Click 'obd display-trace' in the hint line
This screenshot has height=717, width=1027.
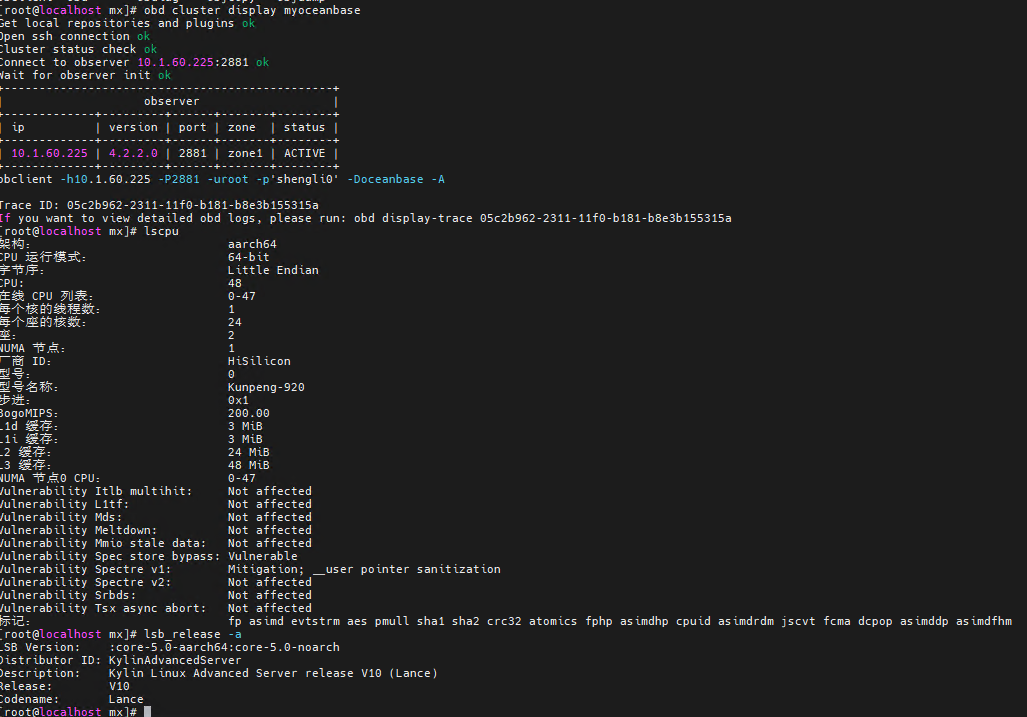pyautogui.click(x=413, y=218)
